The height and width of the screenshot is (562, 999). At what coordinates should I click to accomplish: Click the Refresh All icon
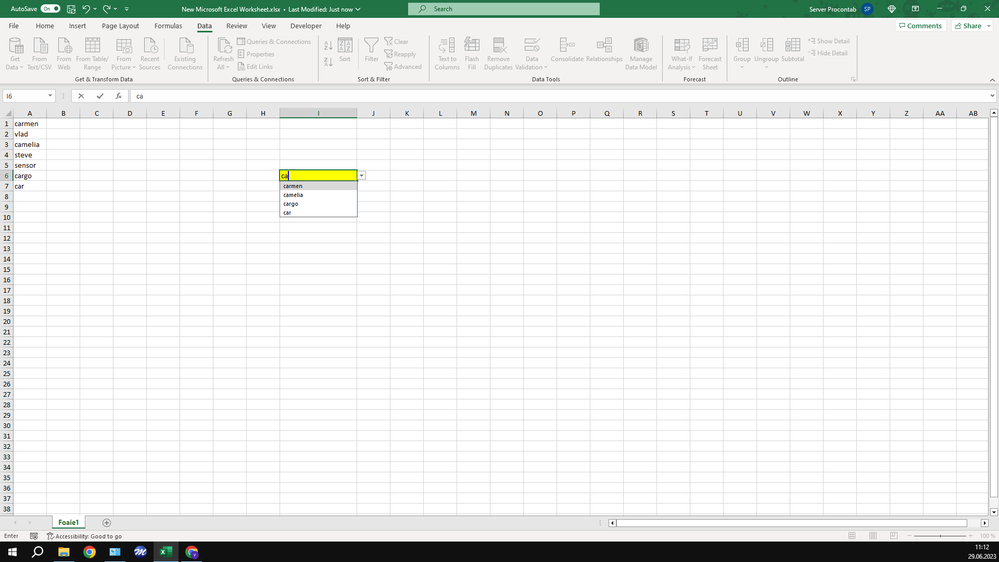click(224, 46)
